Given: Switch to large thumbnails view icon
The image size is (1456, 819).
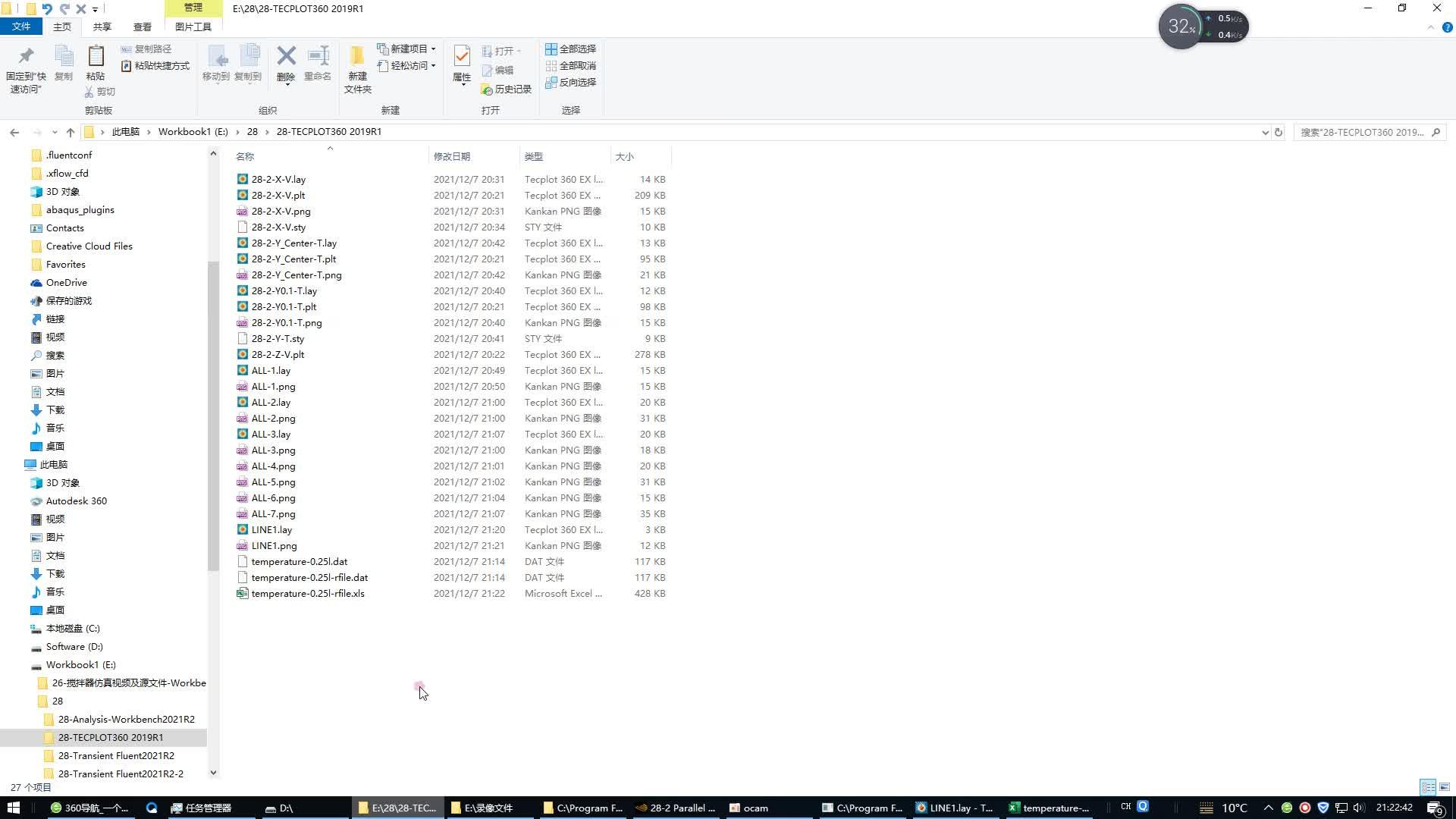Looking at the screenshot, I should coord(1444,787).
